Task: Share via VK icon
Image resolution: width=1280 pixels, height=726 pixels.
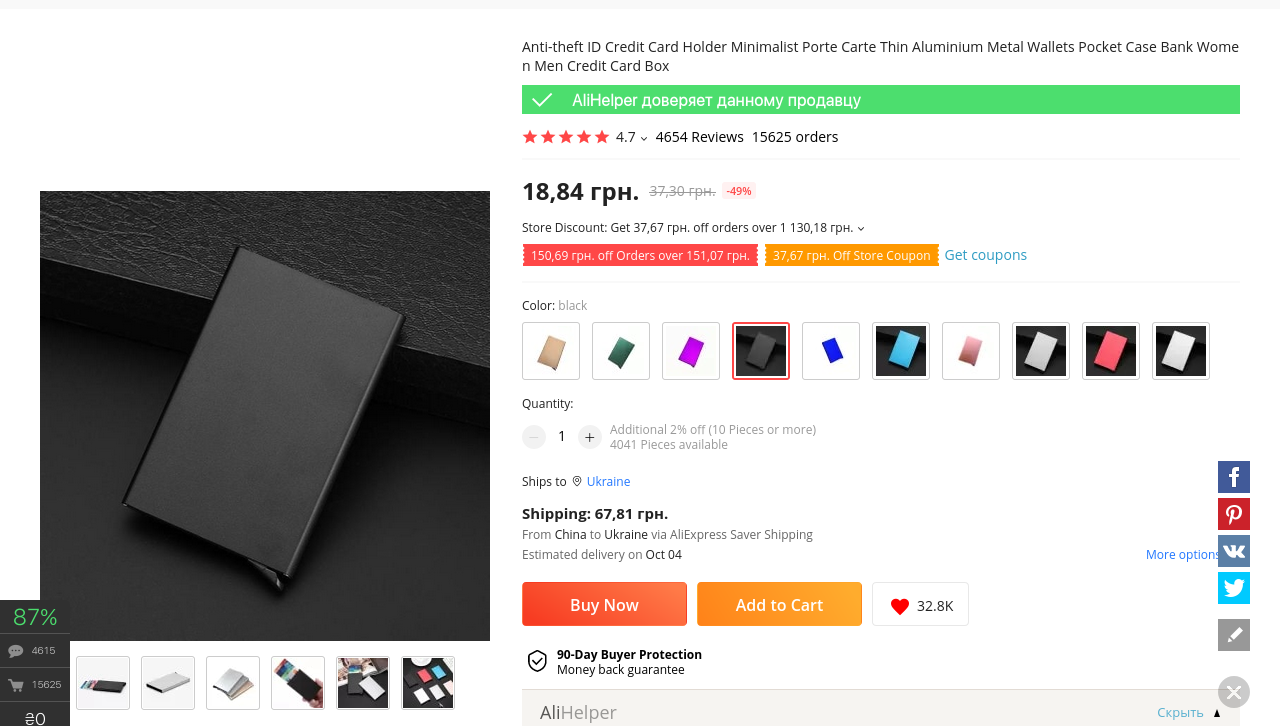Action: click(x=1233, y=551)
